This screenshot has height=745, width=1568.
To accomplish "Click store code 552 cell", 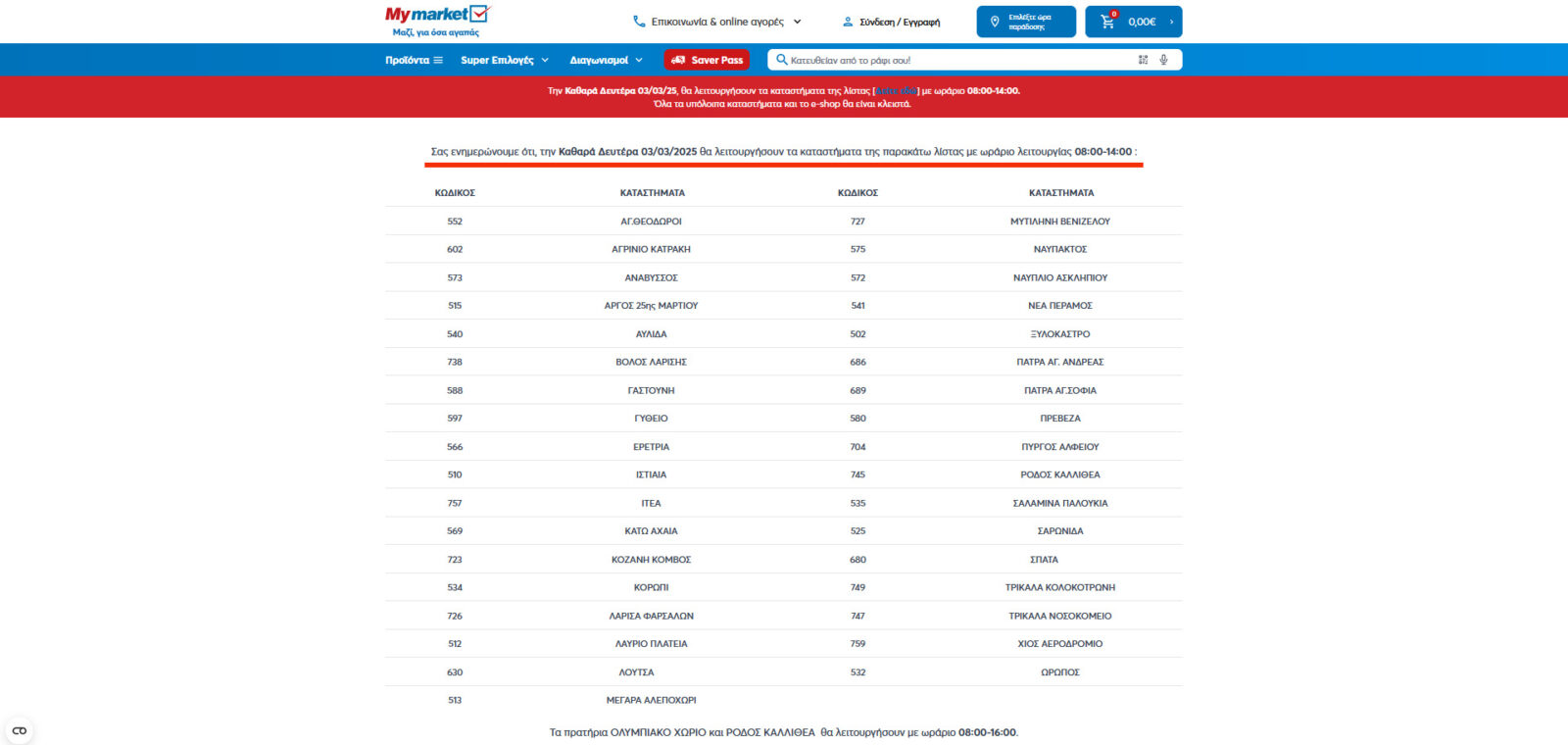I will coord(455,222).
